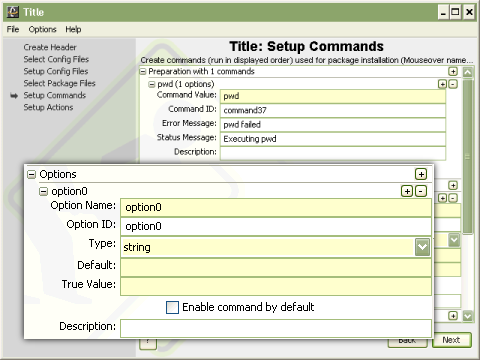Remove the pwd command with minus icon
The image size is (480, 360).
click(x=453, y=84)
